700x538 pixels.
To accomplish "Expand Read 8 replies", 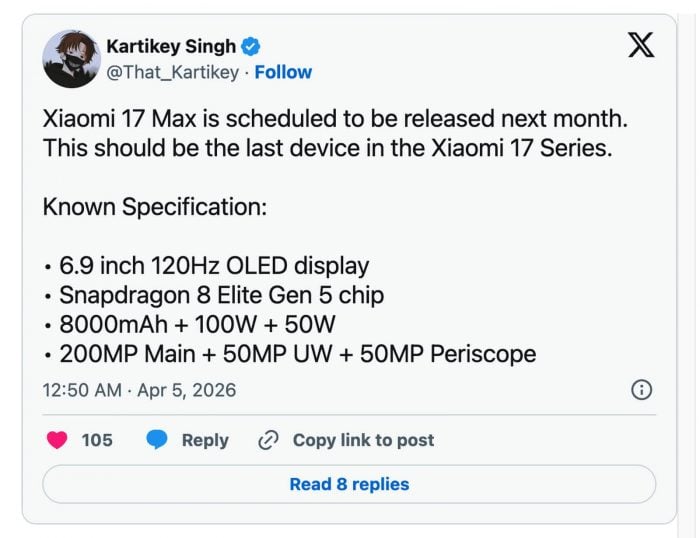I will (x=349, y=484).
